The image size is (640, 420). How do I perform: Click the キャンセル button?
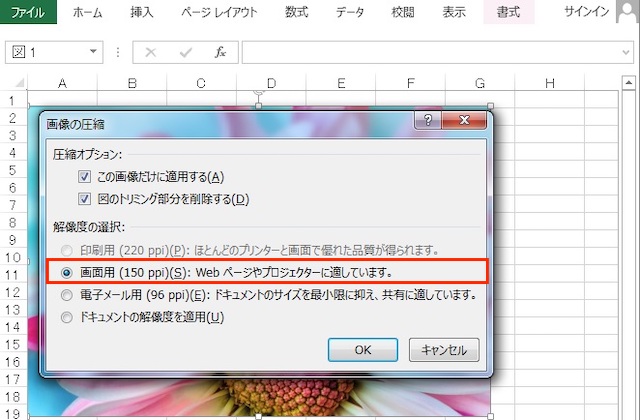[444, 349]
